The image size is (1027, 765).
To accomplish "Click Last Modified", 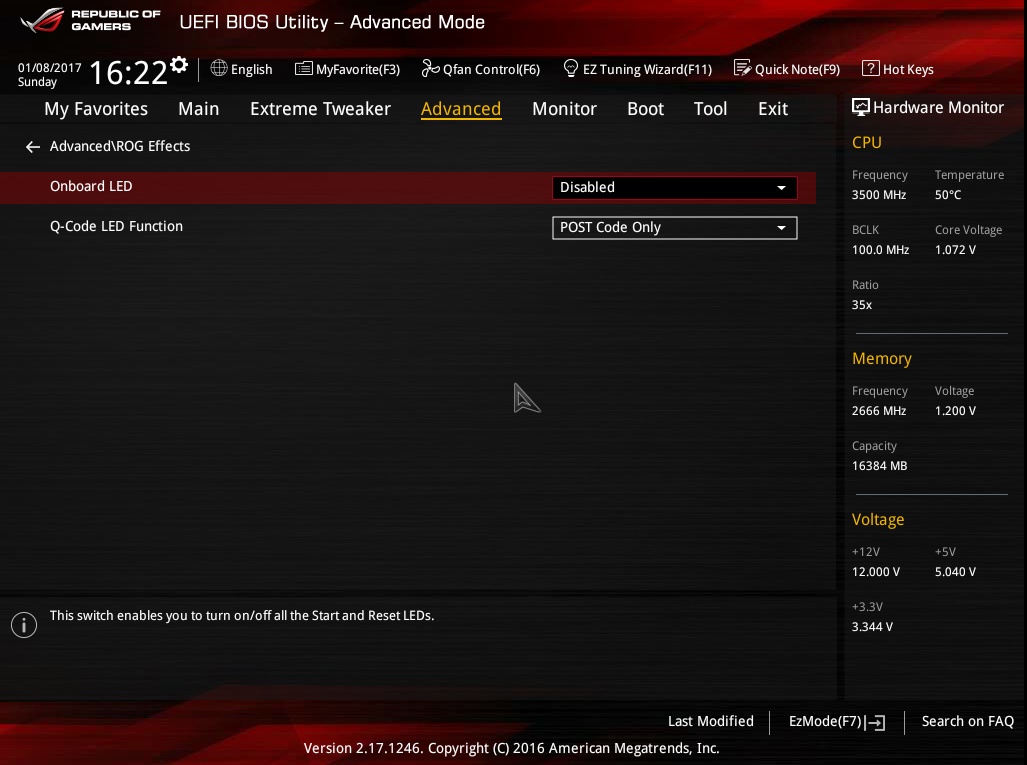I will [x=711, y=721].
